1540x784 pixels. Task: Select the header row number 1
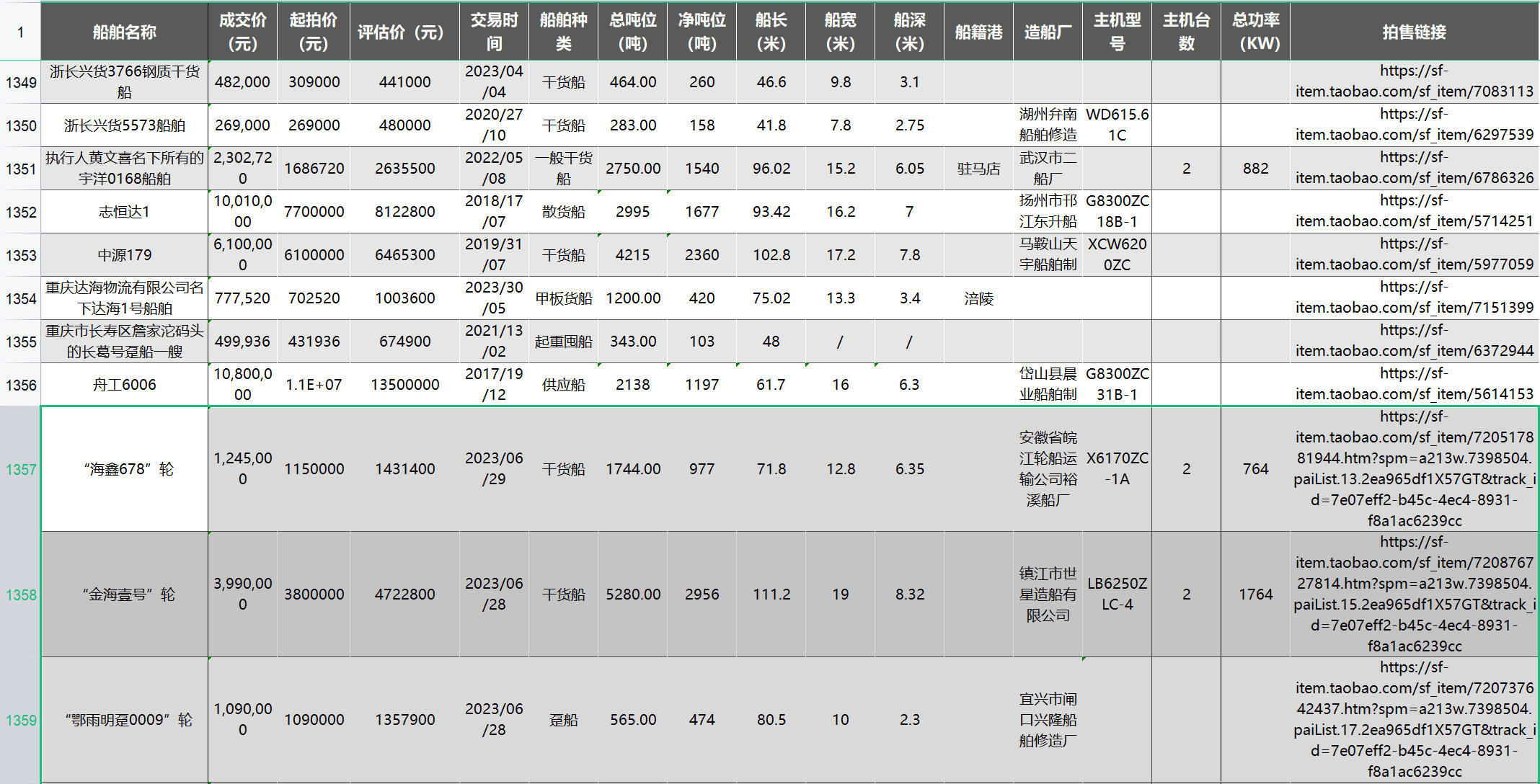tap(20, 32)
